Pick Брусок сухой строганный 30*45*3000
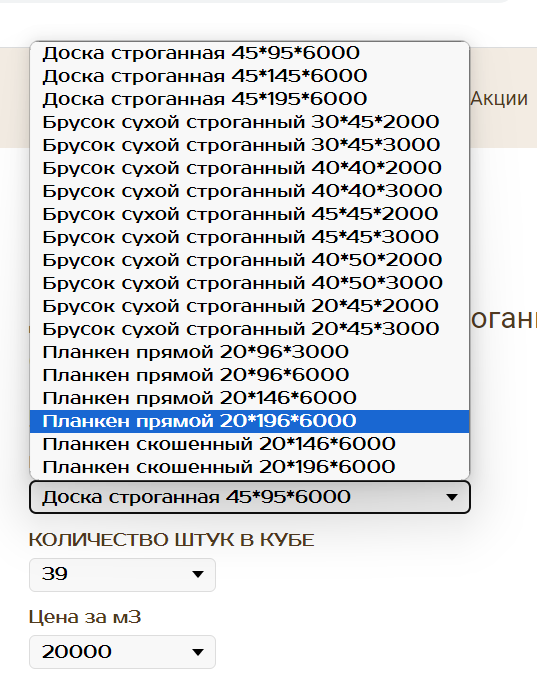This screenshot has width=537, height=684. point(250,145)
